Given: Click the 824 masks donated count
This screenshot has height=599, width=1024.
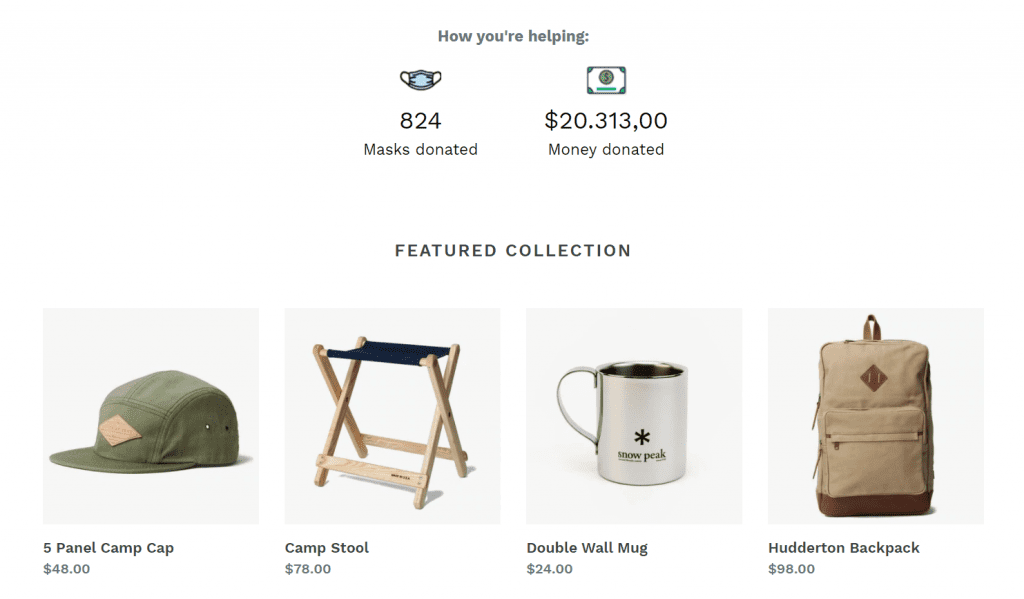Looking at the screenshot, I should [x=420, y=121].
